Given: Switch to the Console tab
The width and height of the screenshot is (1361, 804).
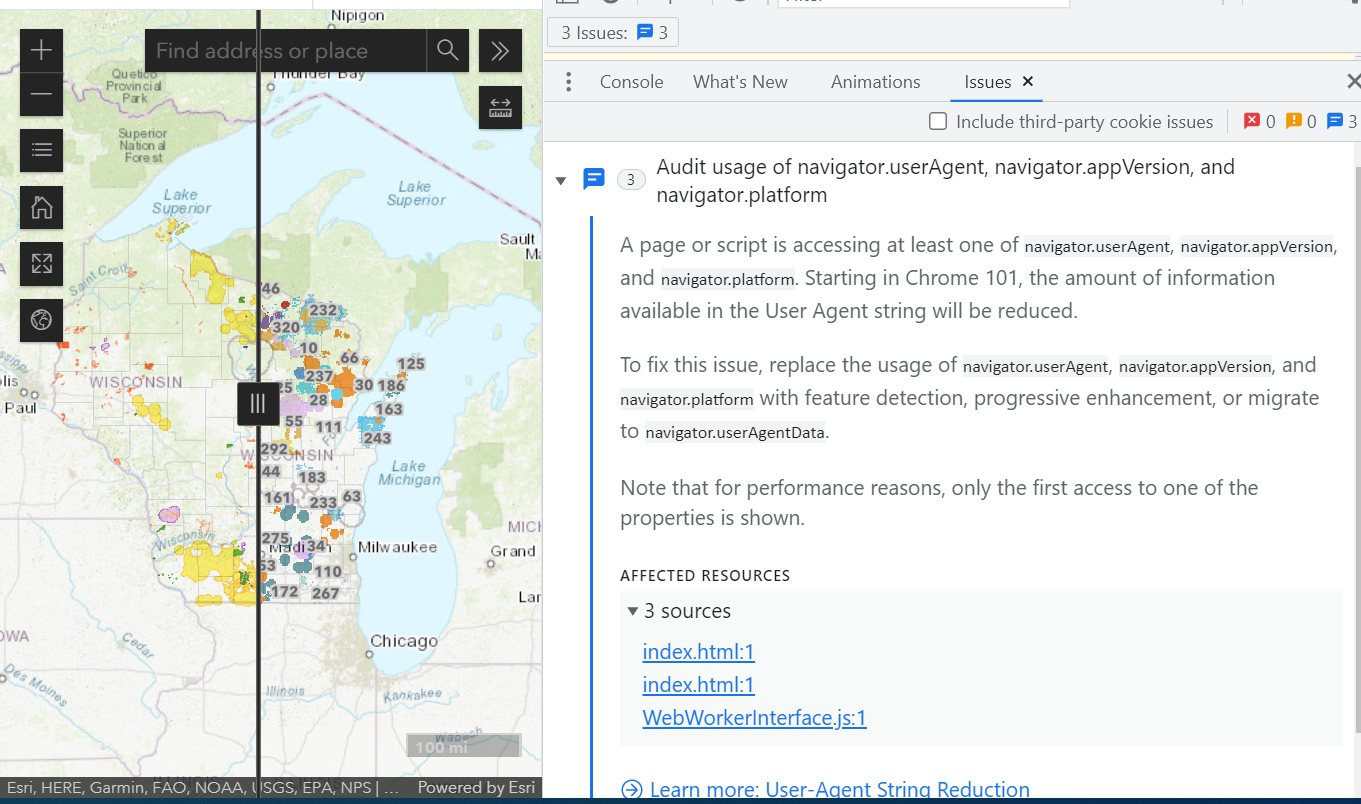Looking at the screenshot, I should 631,82.
